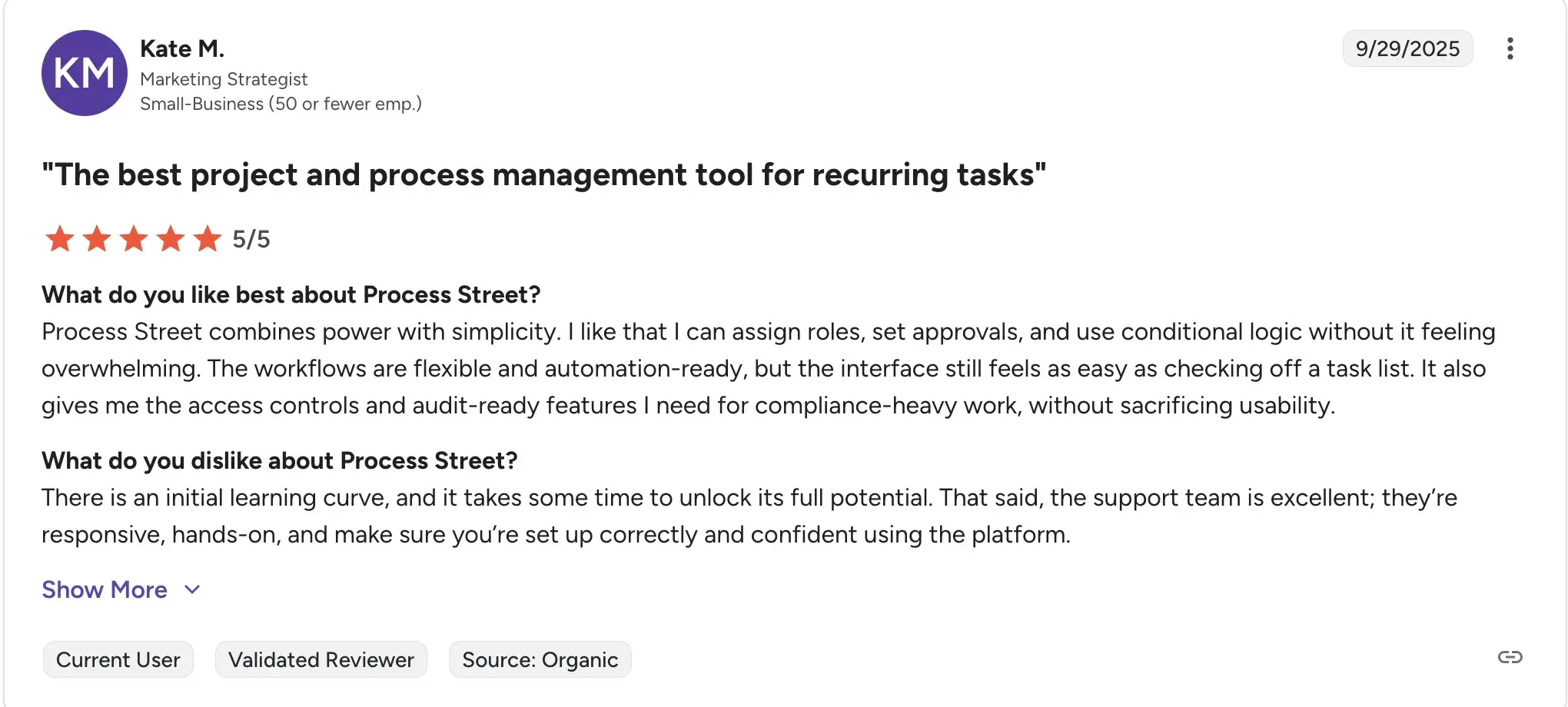
Task: Open the overflow menu for this review
Action: click(1510, 48)
